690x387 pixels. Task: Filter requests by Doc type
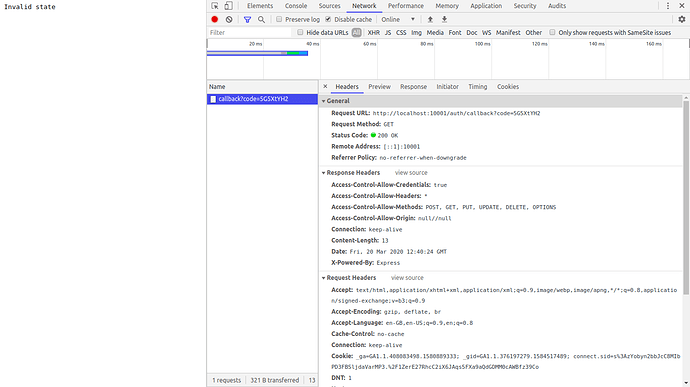pos(472,33)
